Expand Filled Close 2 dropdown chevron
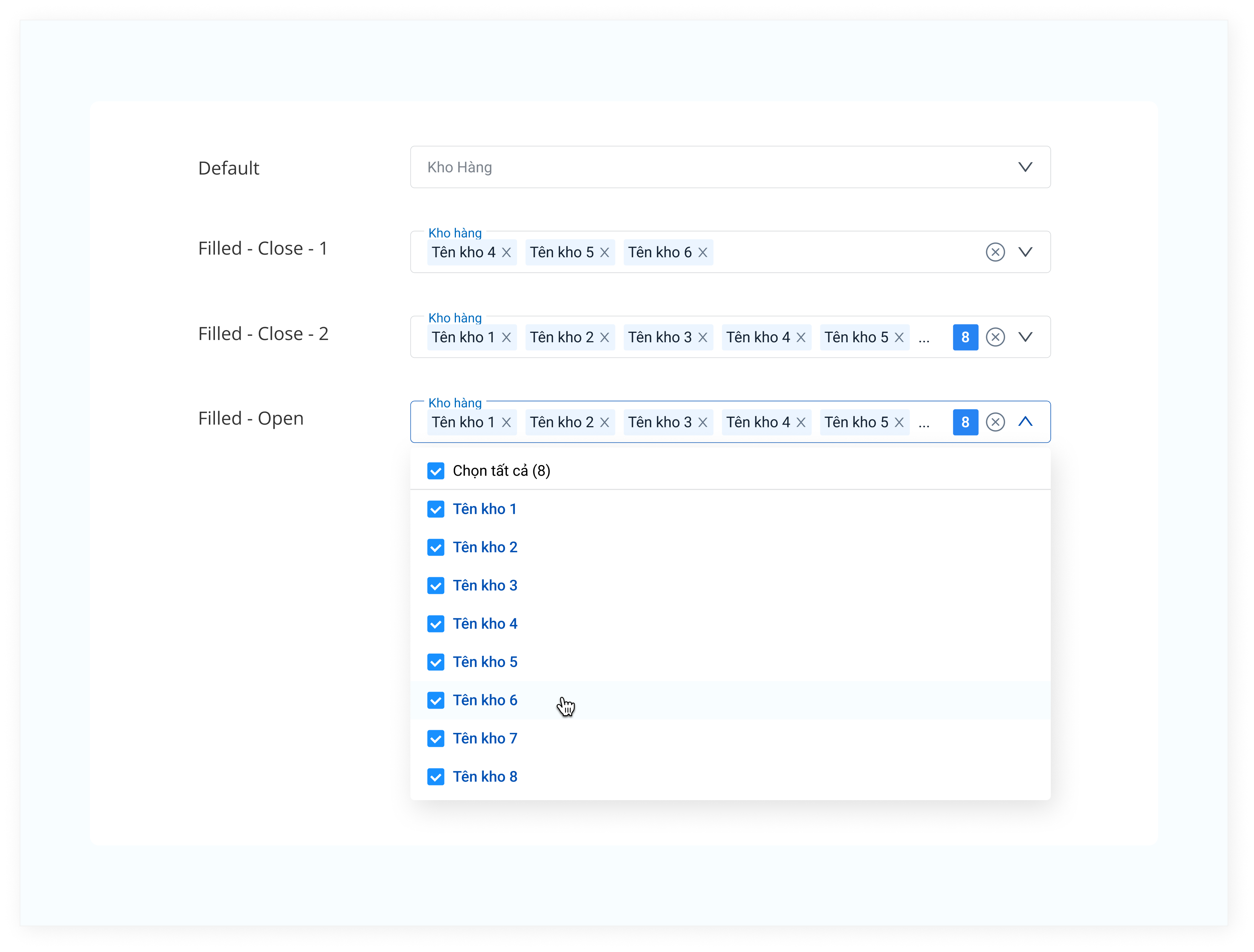The image size is (1254, 952). pyautogui.click(x=1025, y=337)
